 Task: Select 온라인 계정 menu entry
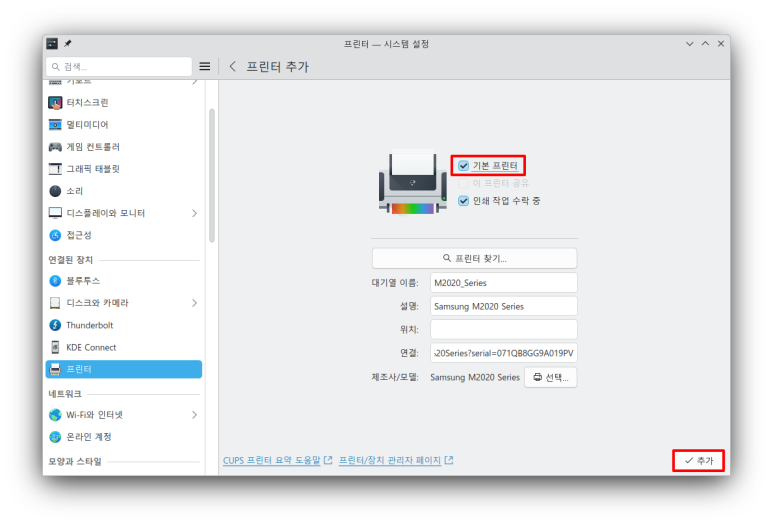point(123,437)
